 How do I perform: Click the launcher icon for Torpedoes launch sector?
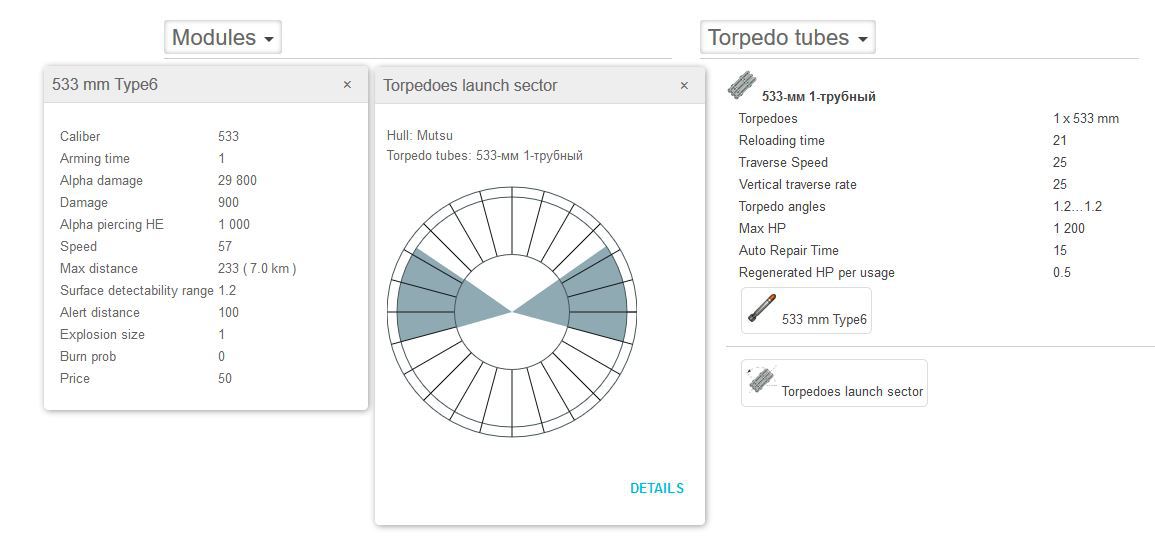762,380
